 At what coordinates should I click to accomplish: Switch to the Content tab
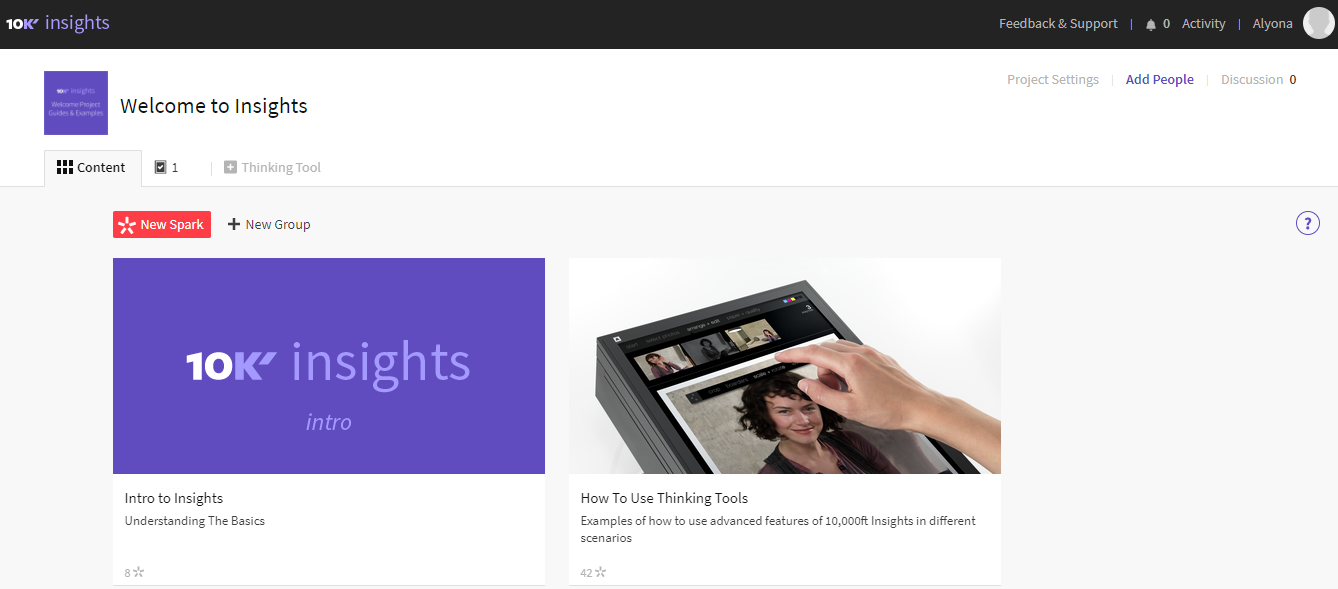(92, 168)
